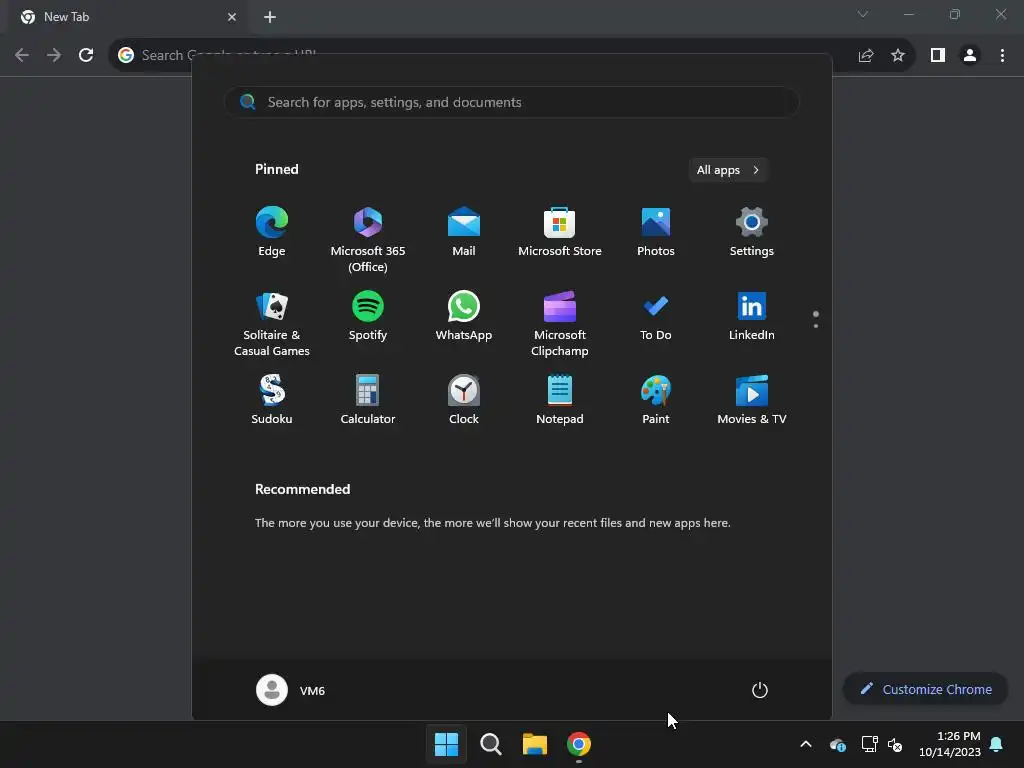Viewport: 1024px width, 768px height.
Task: Launch Microsoft 365 (Office)
Action: coord(368,239)
